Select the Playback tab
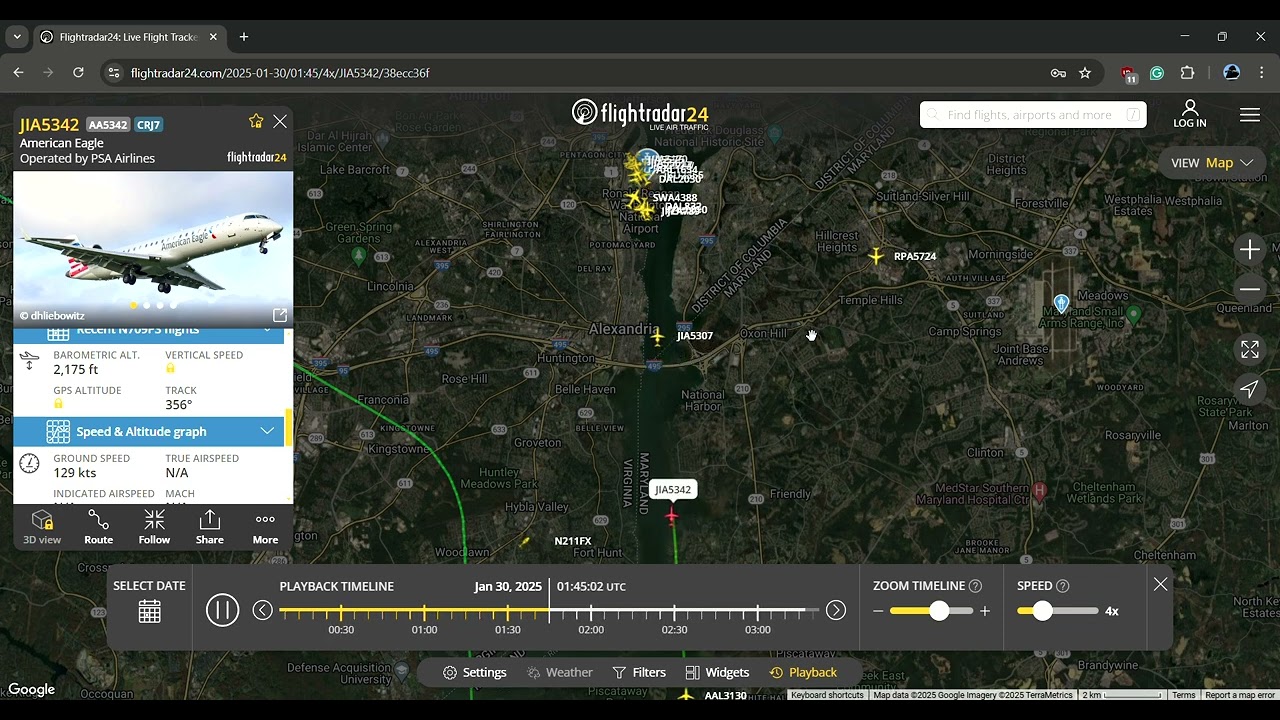 click(x=803, y=672)
